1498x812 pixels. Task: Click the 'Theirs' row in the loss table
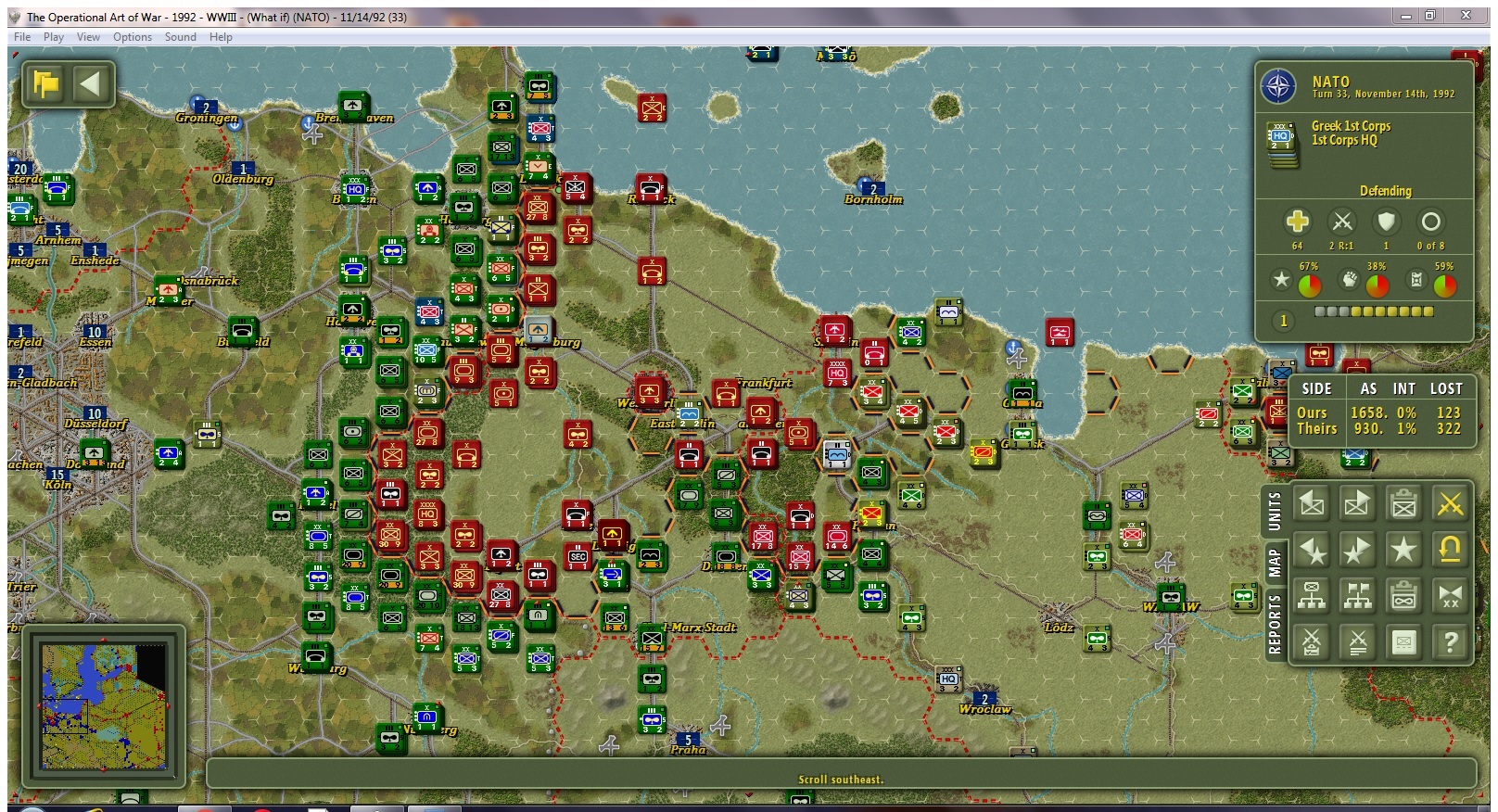click(1378, 429)
